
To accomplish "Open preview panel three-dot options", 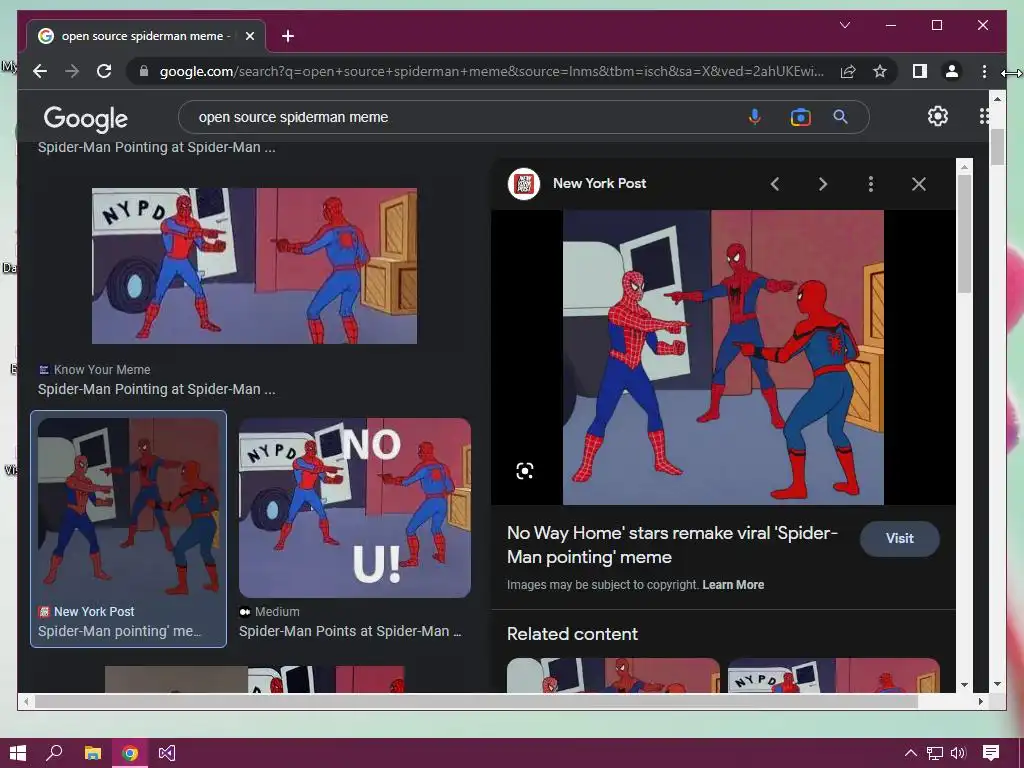I will (x=871, y=184).
